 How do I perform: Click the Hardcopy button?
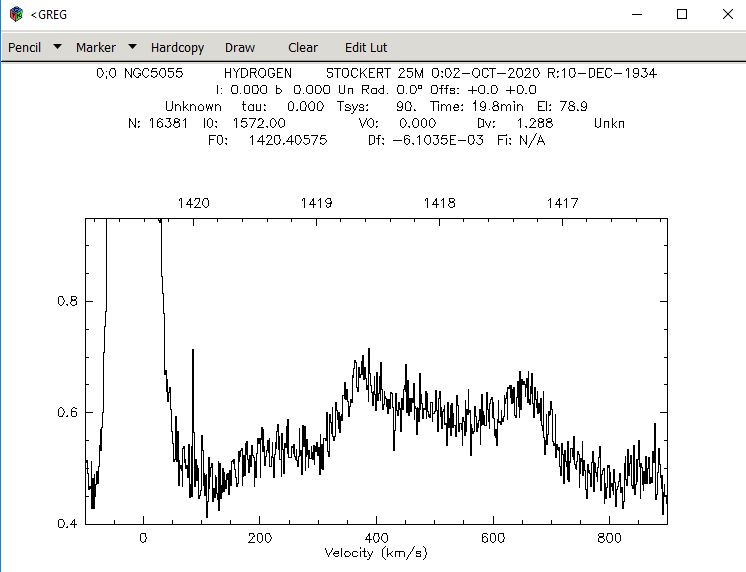tap(177, 48)
